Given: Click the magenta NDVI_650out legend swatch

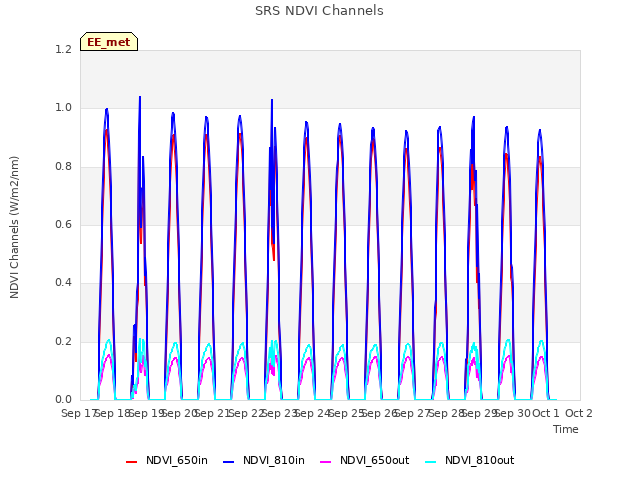Looking at the screenshot, I should pos(326,462).
